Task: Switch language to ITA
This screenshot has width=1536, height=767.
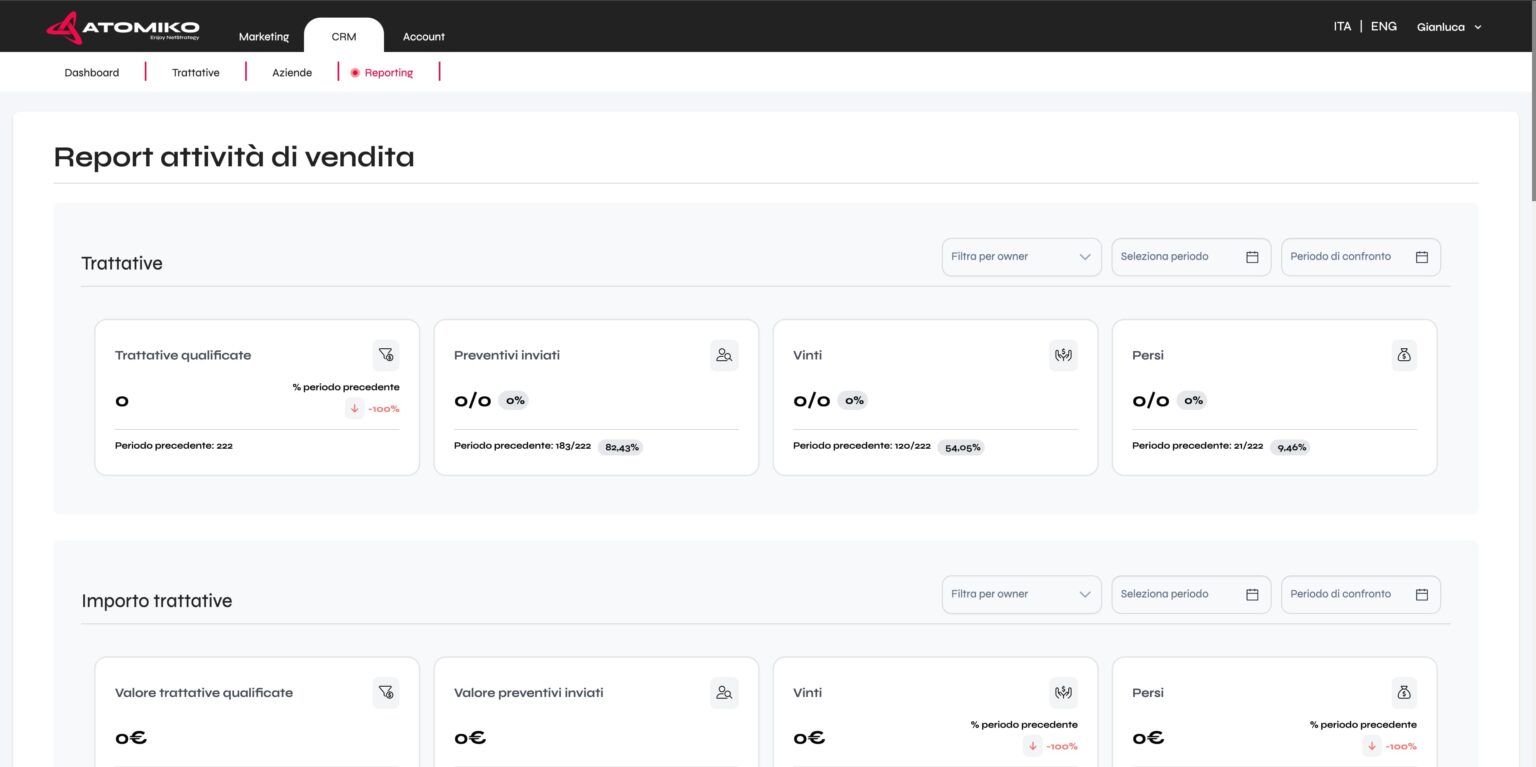Action: [x=1342, y=27]
